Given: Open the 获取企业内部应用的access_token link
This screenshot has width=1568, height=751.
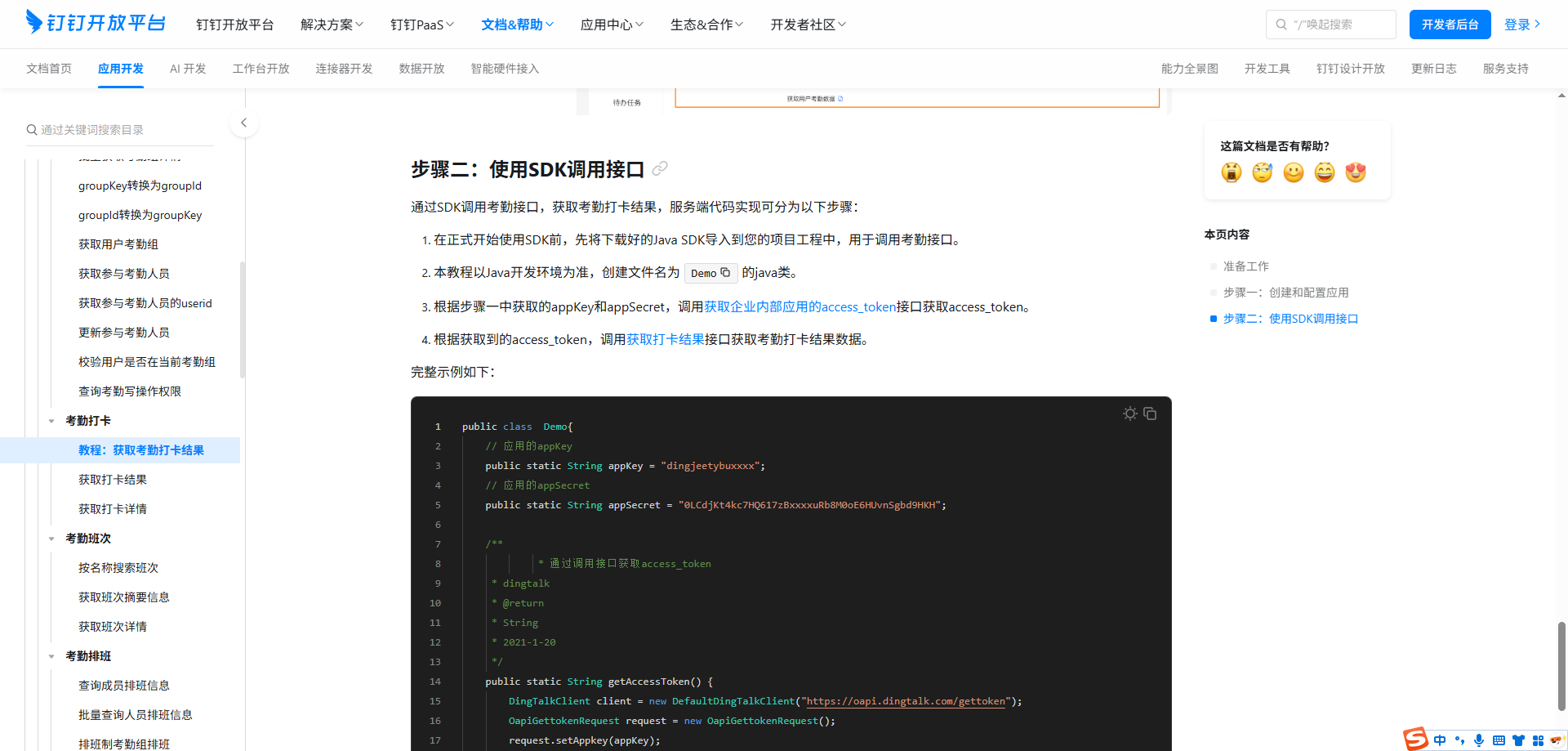Looking at the screenshot, I should 800,306.
